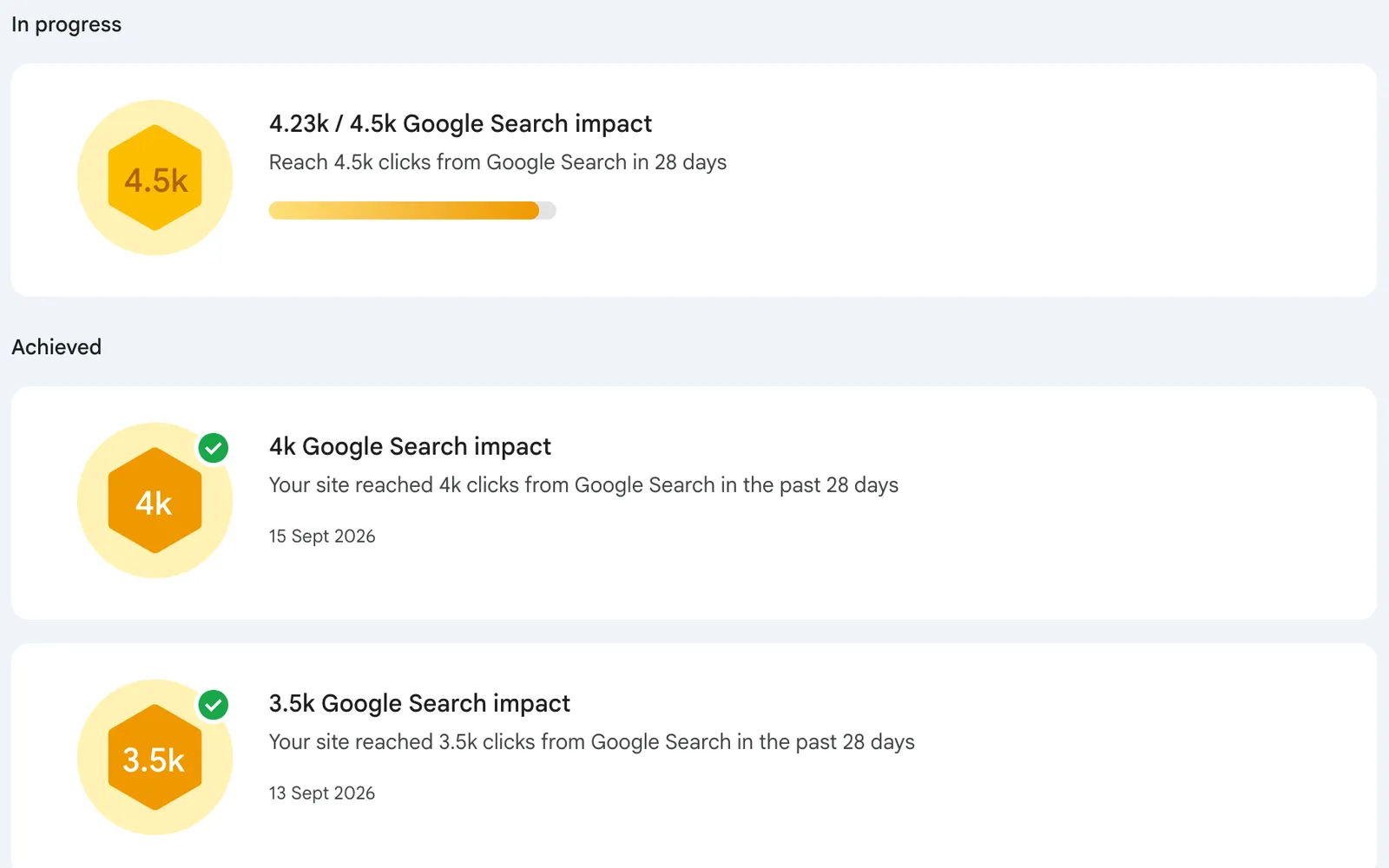Click the '4k Google Search impact' title

point(410,447)
